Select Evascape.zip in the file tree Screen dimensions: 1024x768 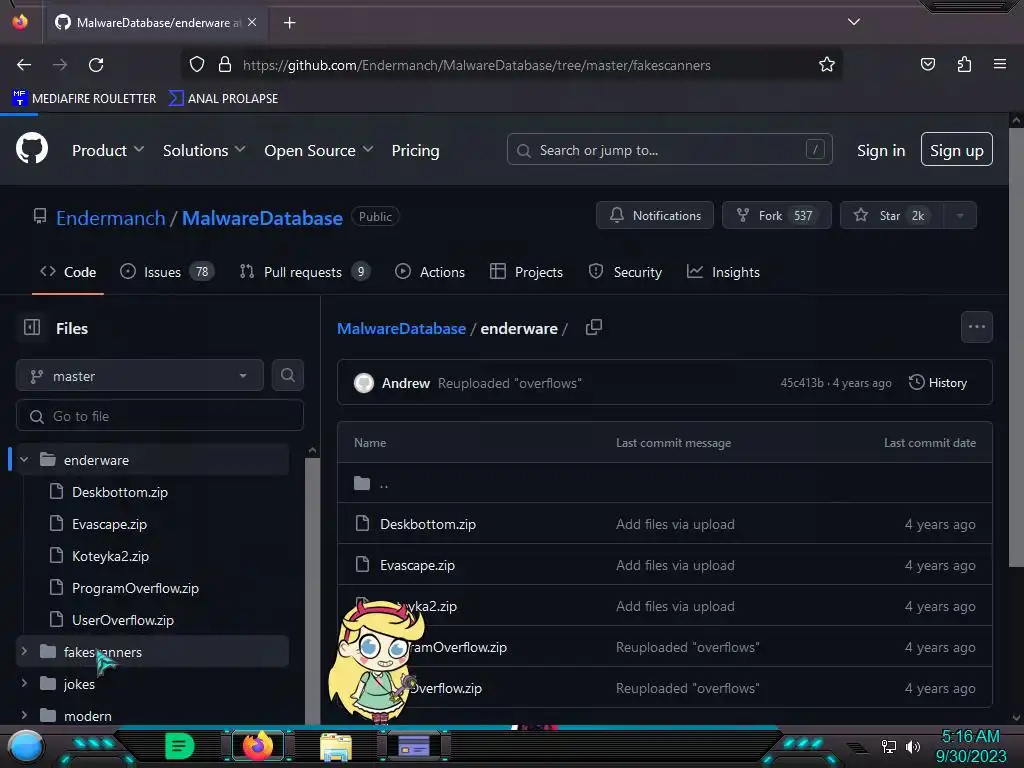(x=109, y=524)
